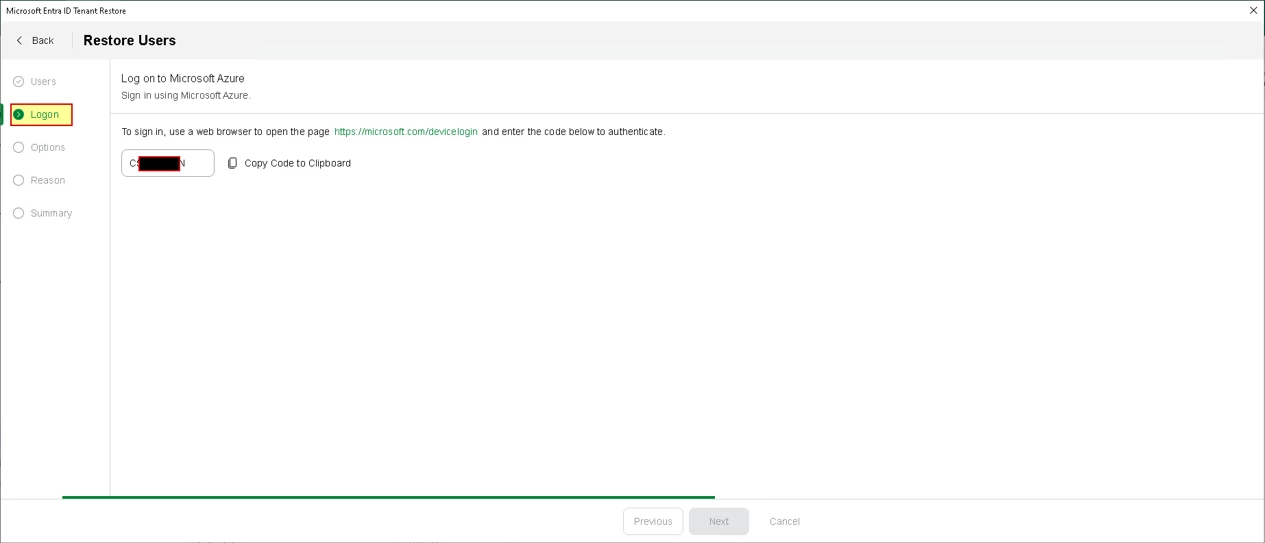Image resolution: width=1265 pixels, height=543 pixels.
Task: Click the Log on to Microsoft Azure text
Action: pyautogui.click(x=183, y=78)
